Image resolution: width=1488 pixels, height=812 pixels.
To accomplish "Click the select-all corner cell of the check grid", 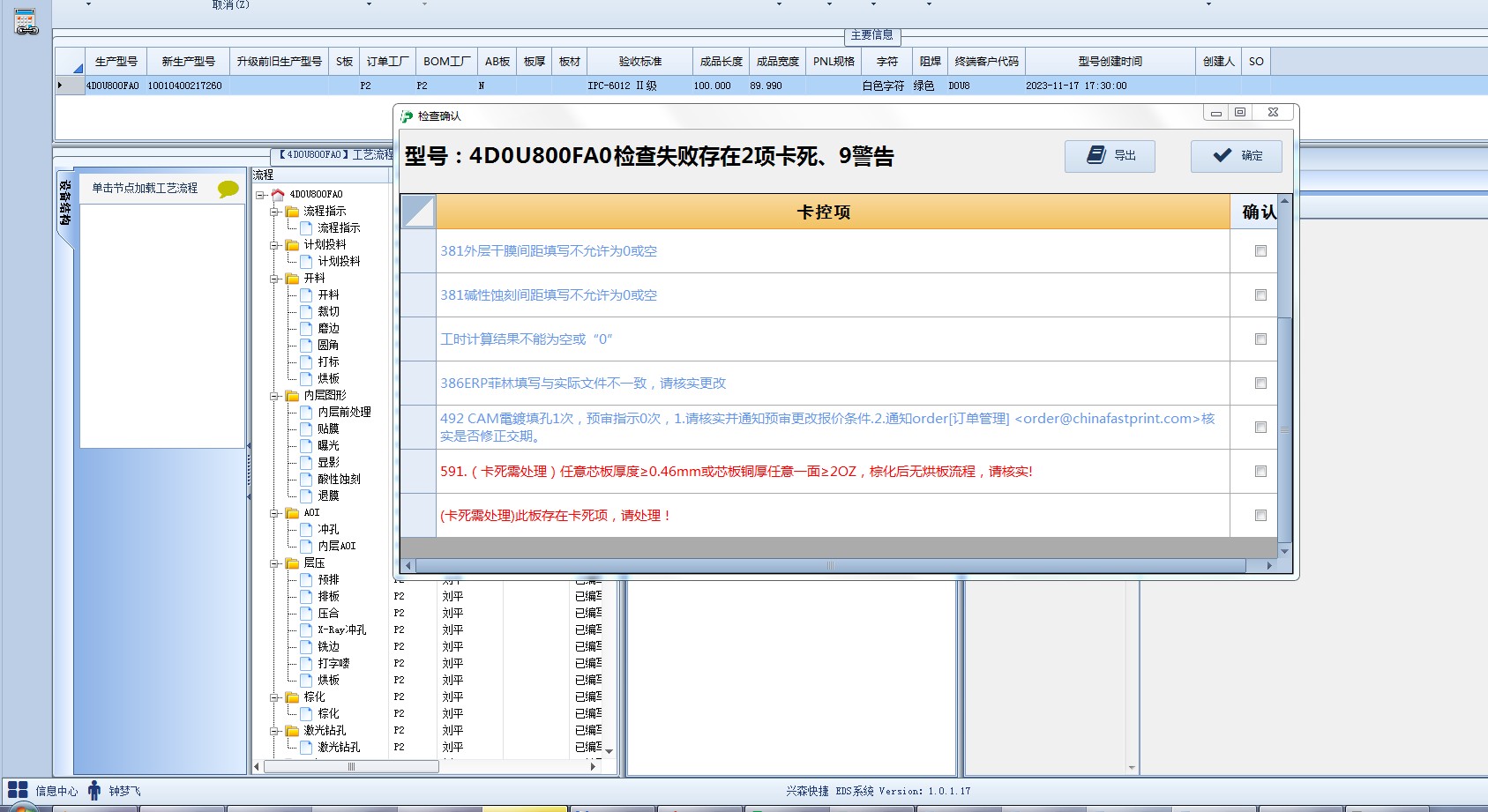I will point(418,212).
